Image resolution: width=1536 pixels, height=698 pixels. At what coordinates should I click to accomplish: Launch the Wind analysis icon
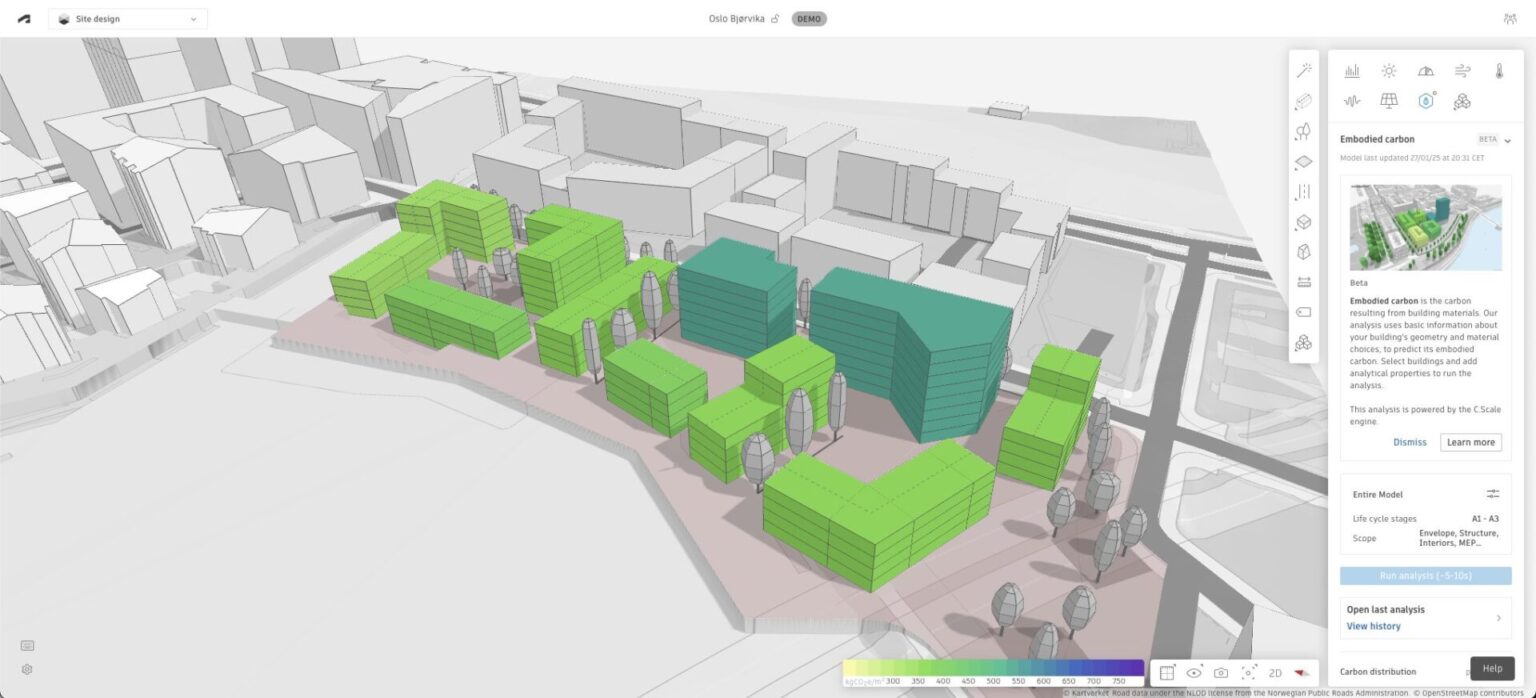tap(1460, 70)
